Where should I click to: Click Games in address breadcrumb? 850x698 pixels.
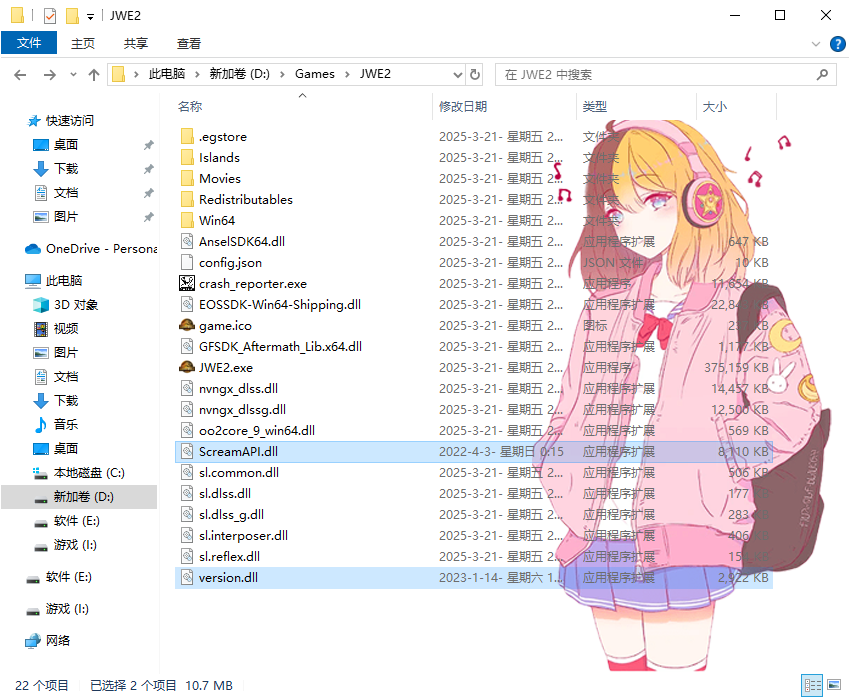click(x=314, y=74)
